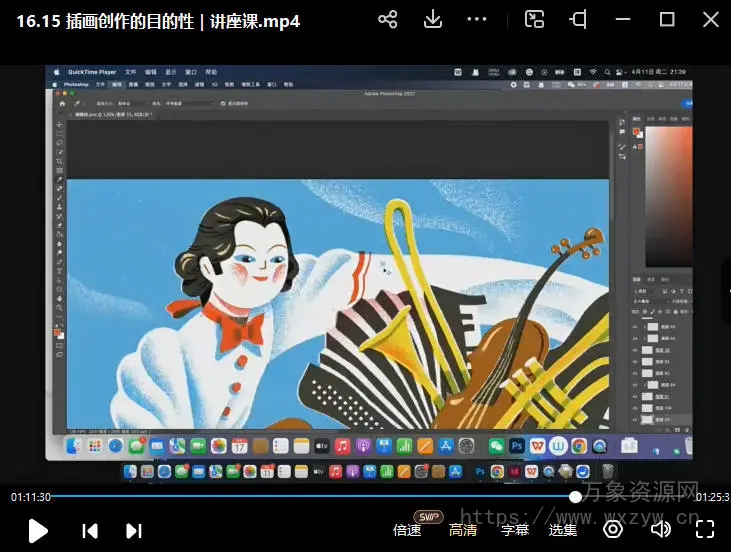This screenshot has width=731, height=552.
Task: Click the share icon in the title bar
Action: tap(388, 20)
